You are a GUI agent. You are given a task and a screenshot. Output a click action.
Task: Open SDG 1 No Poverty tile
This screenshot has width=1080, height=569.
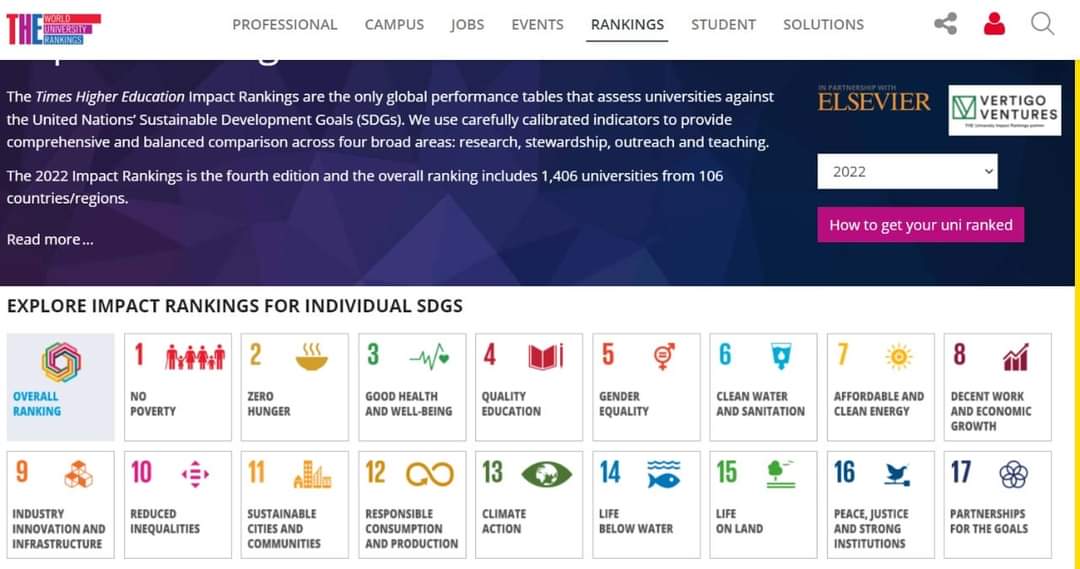178,387
